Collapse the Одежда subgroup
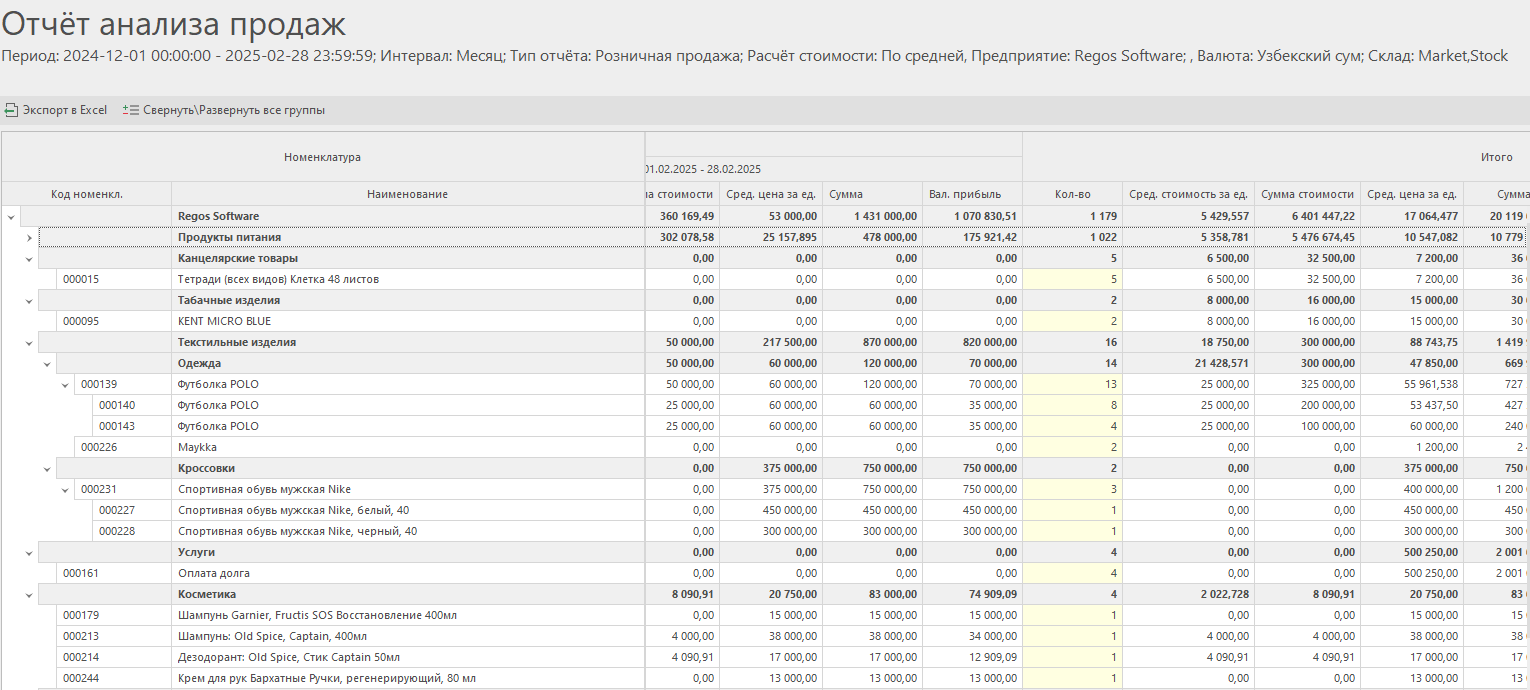This screenshot has width=1530, height=690. 47,363
